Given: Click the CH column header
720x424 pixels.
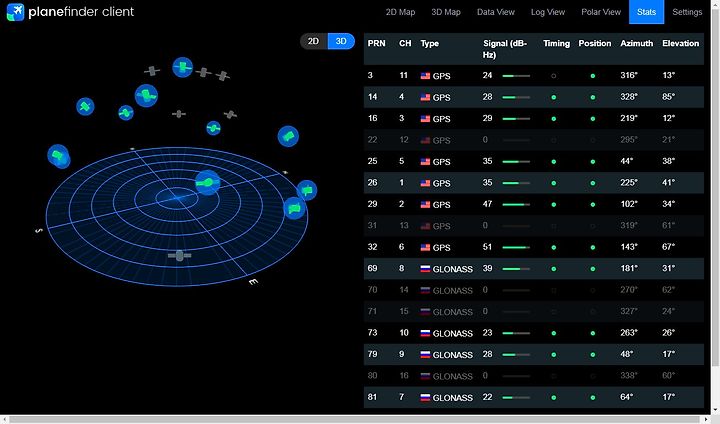Looking at the screenshot, I should pyautogui.click(x=405, y=43).
